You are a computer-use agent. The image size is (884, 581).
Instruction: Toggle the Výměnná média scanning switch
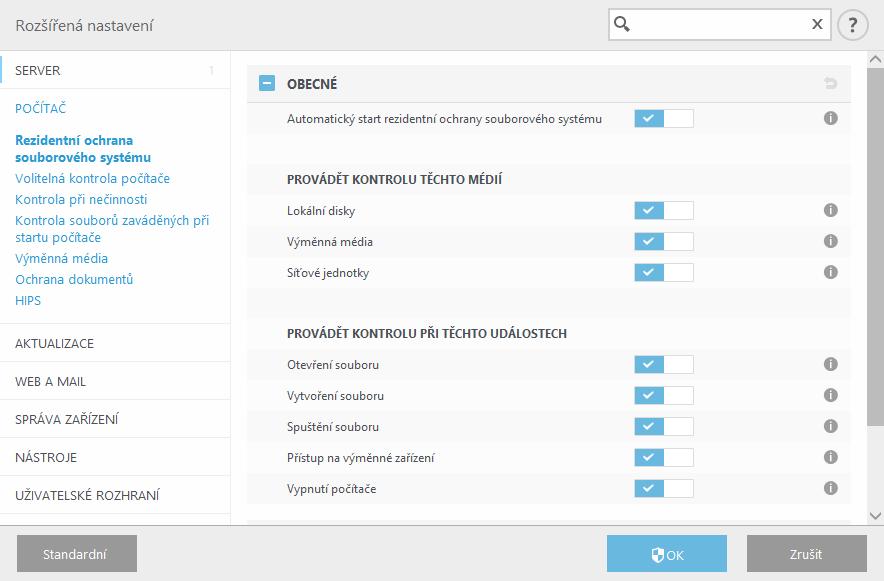pos(664,242)
